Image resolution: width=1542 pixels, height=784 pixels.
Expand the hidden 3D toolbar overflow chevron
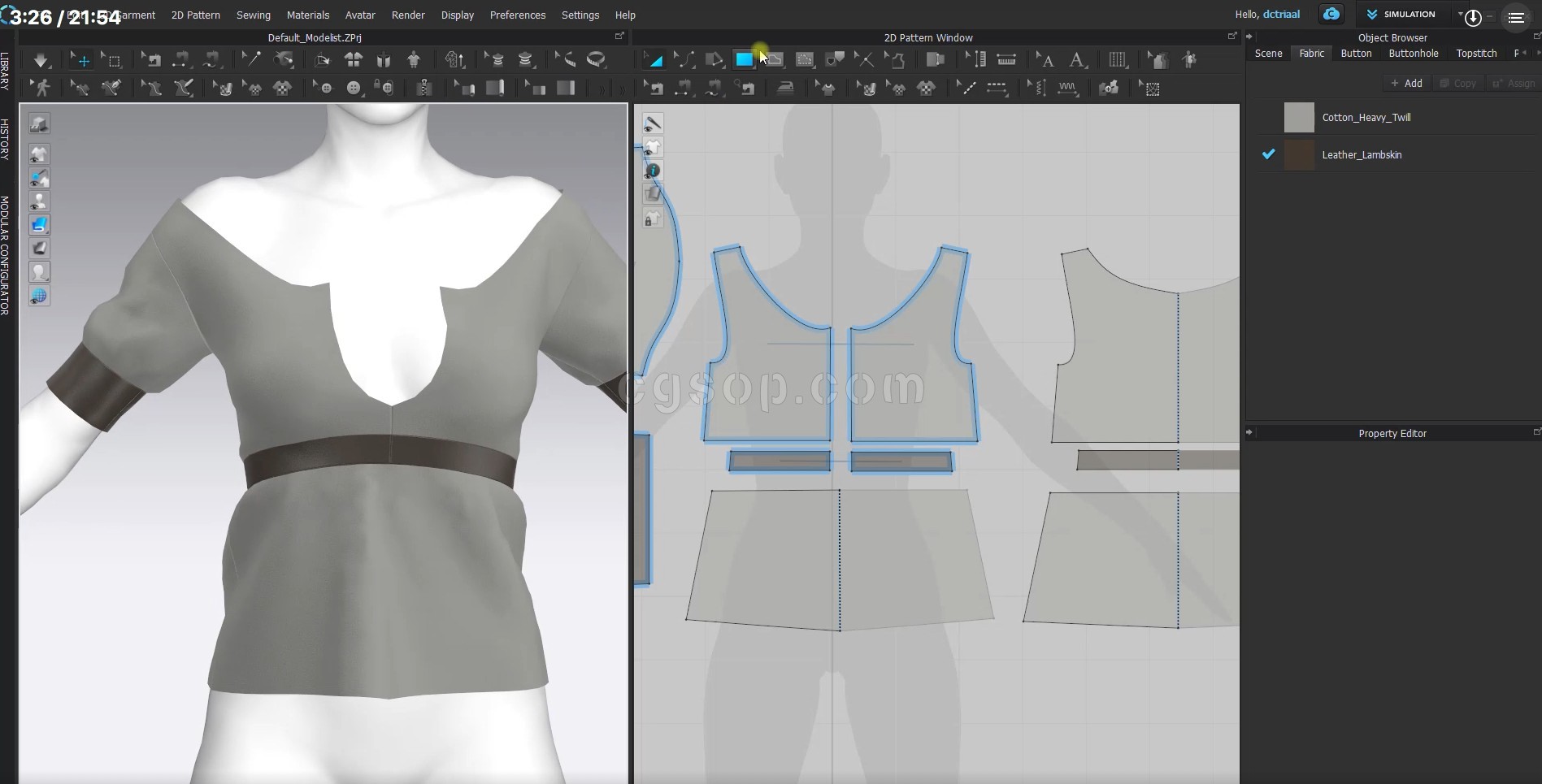(602, 89)
